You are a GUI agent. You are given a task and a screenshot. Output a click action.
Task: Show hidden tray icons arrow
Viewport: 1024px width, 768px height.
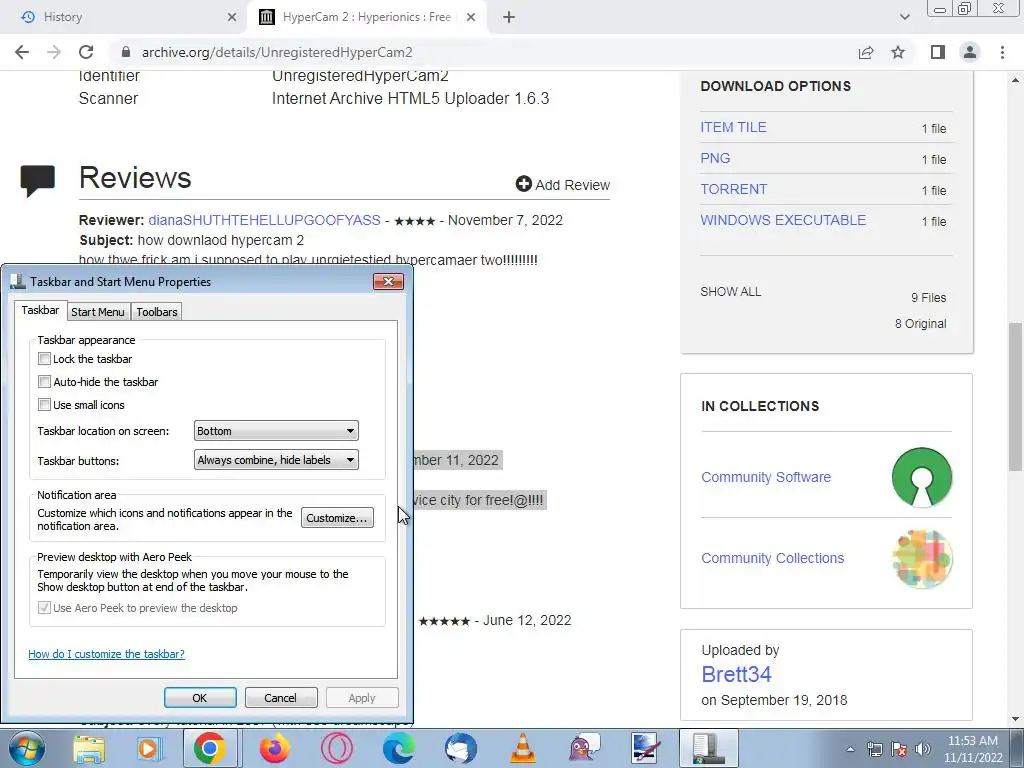[850, 749]
